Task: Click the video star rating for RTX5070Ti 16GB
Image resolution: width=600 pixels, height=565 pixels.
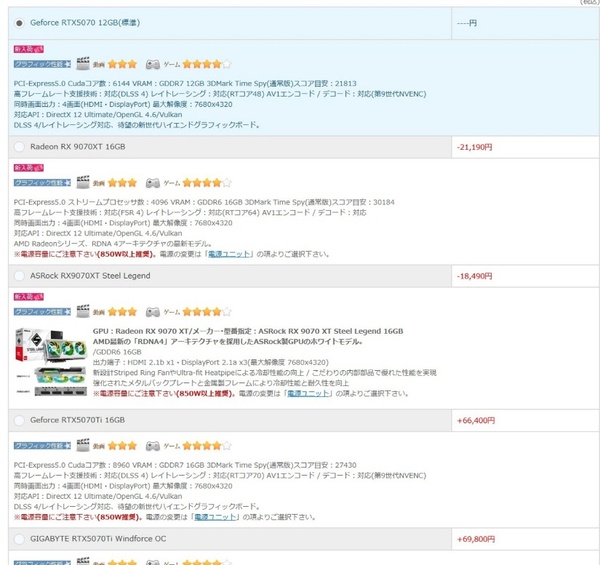Action: tap(122, 445)
